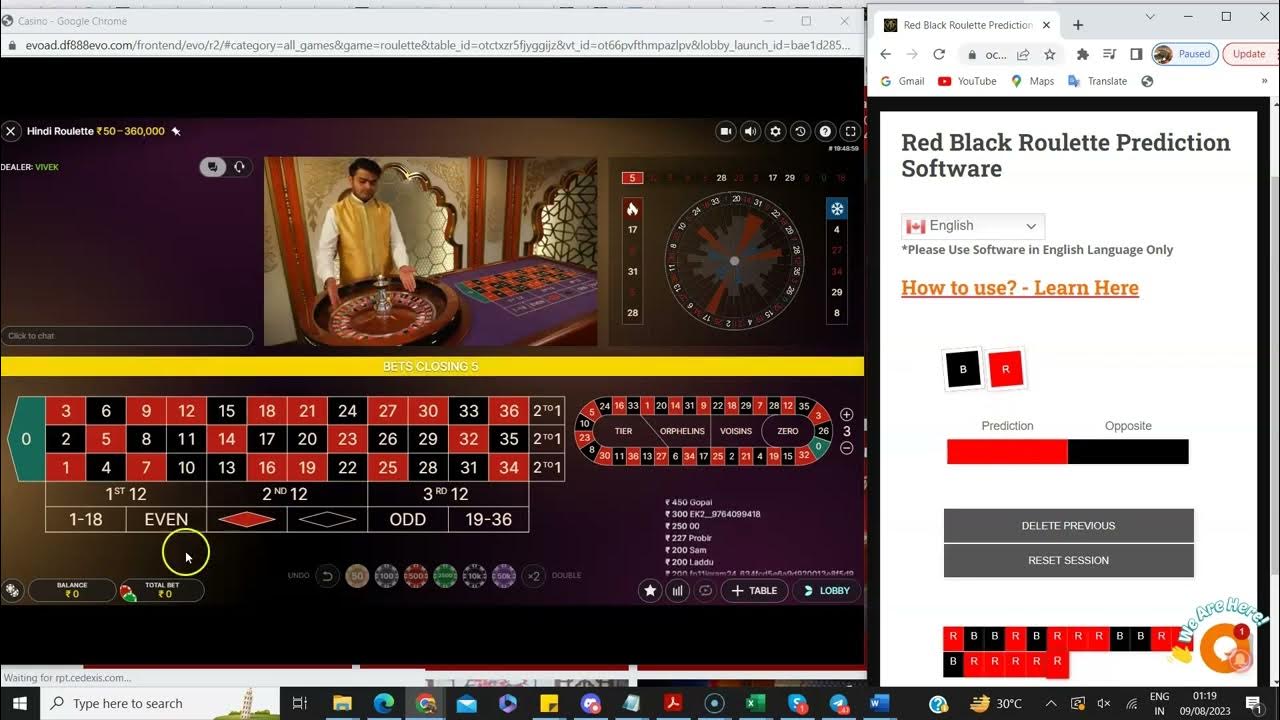Toggle the video camera icon in roulette game
The height and width of the screenshot is (720, 1280).
pyautogui.click(x=727, y=131)
